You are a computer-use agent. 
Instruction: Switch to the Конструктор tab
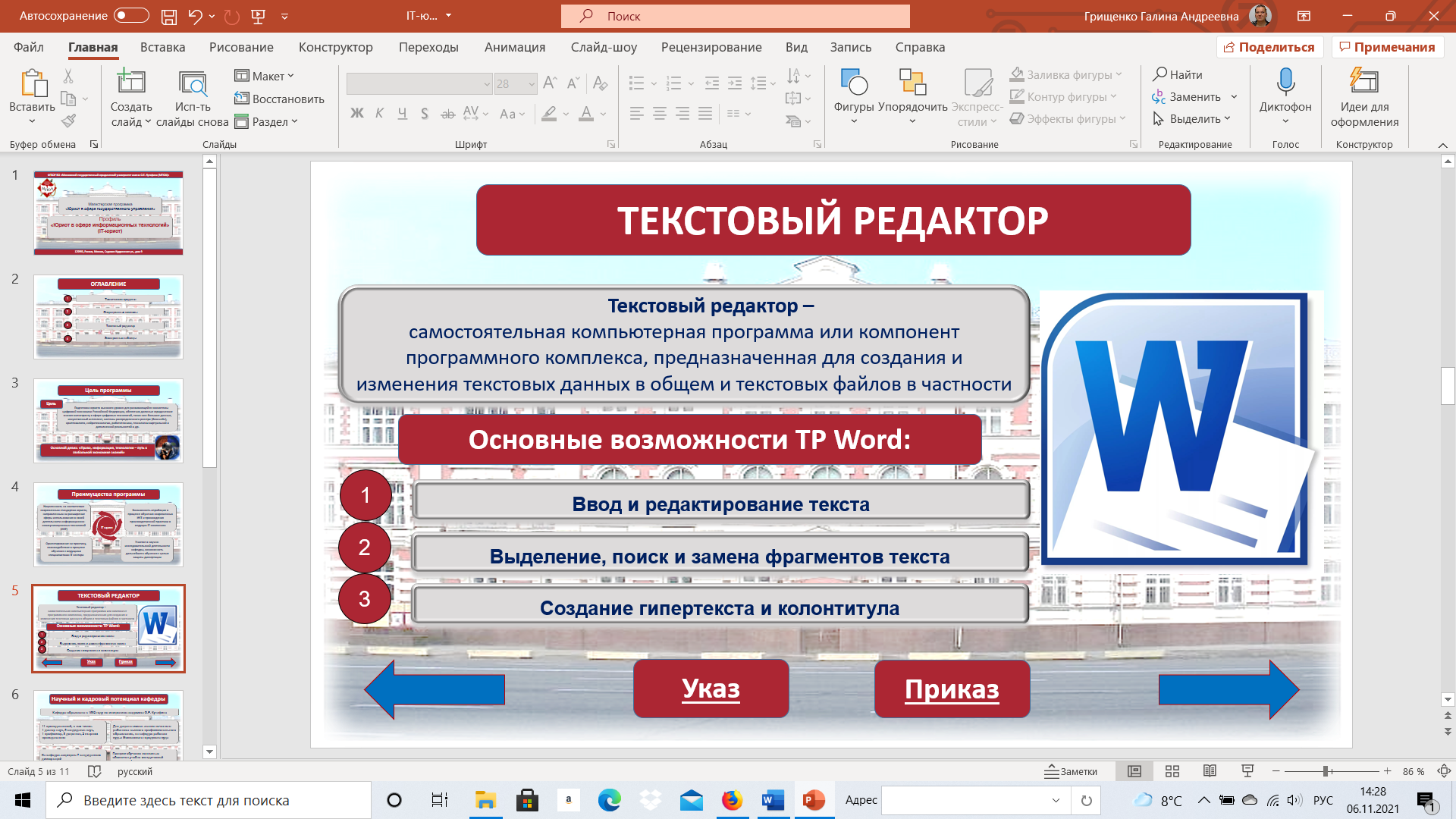pos(335,47)
